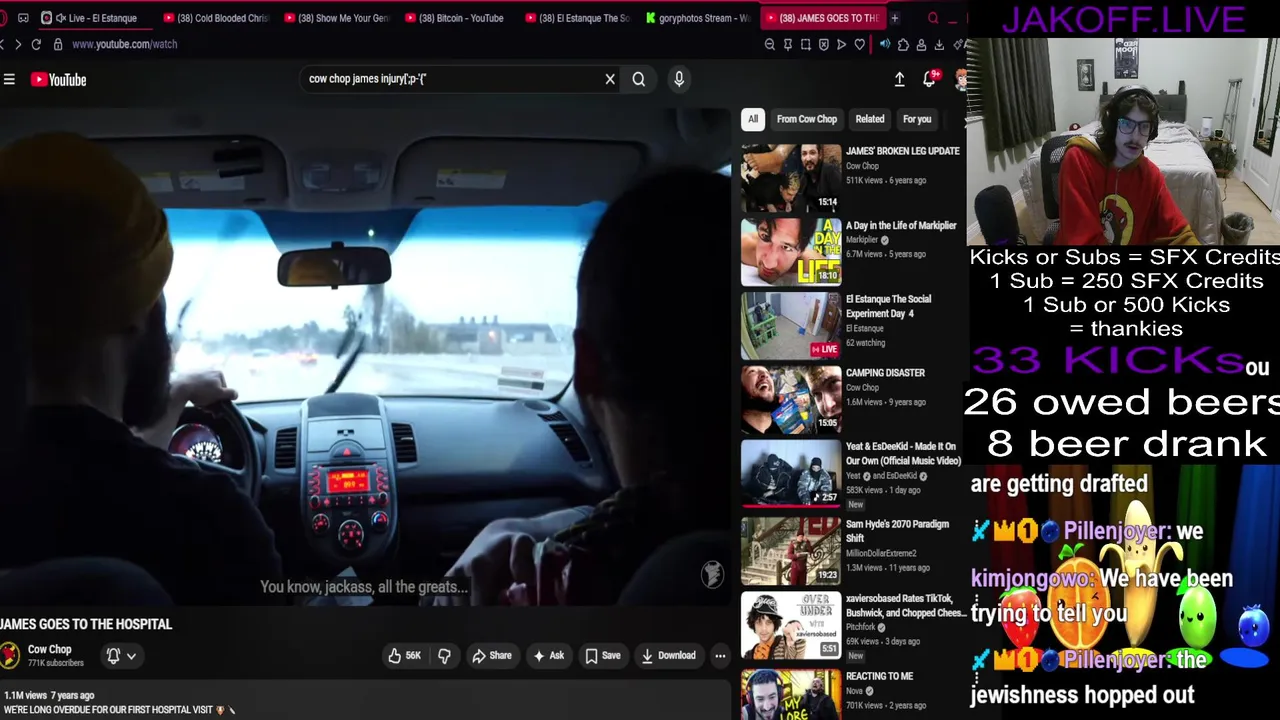Screen dimensions: 1280x720
Task: Click the JAMES GOES TO THE HOSPITAL title
Action: point(86,624)
